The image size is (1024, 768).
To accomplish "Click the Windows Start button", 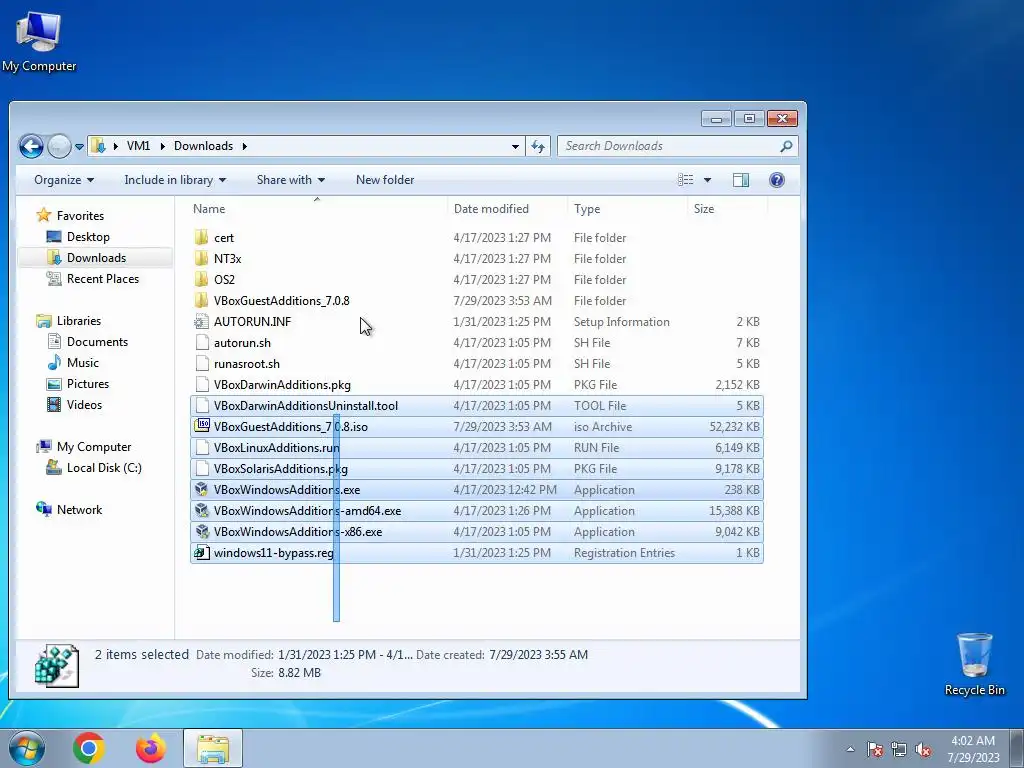I will (x=26, y=748).
